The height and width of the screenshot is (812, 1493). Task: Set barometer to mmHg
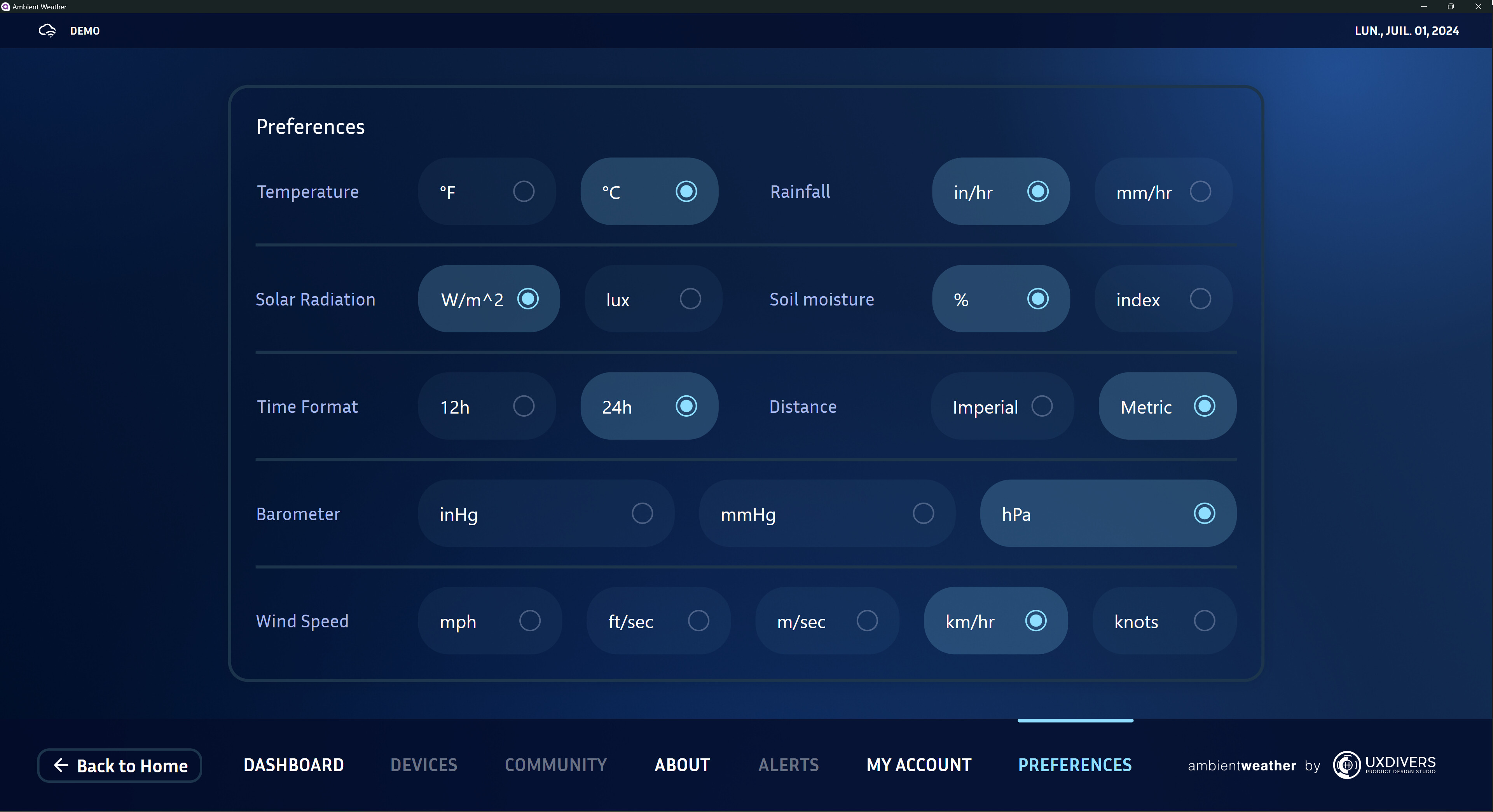(827, 513)
